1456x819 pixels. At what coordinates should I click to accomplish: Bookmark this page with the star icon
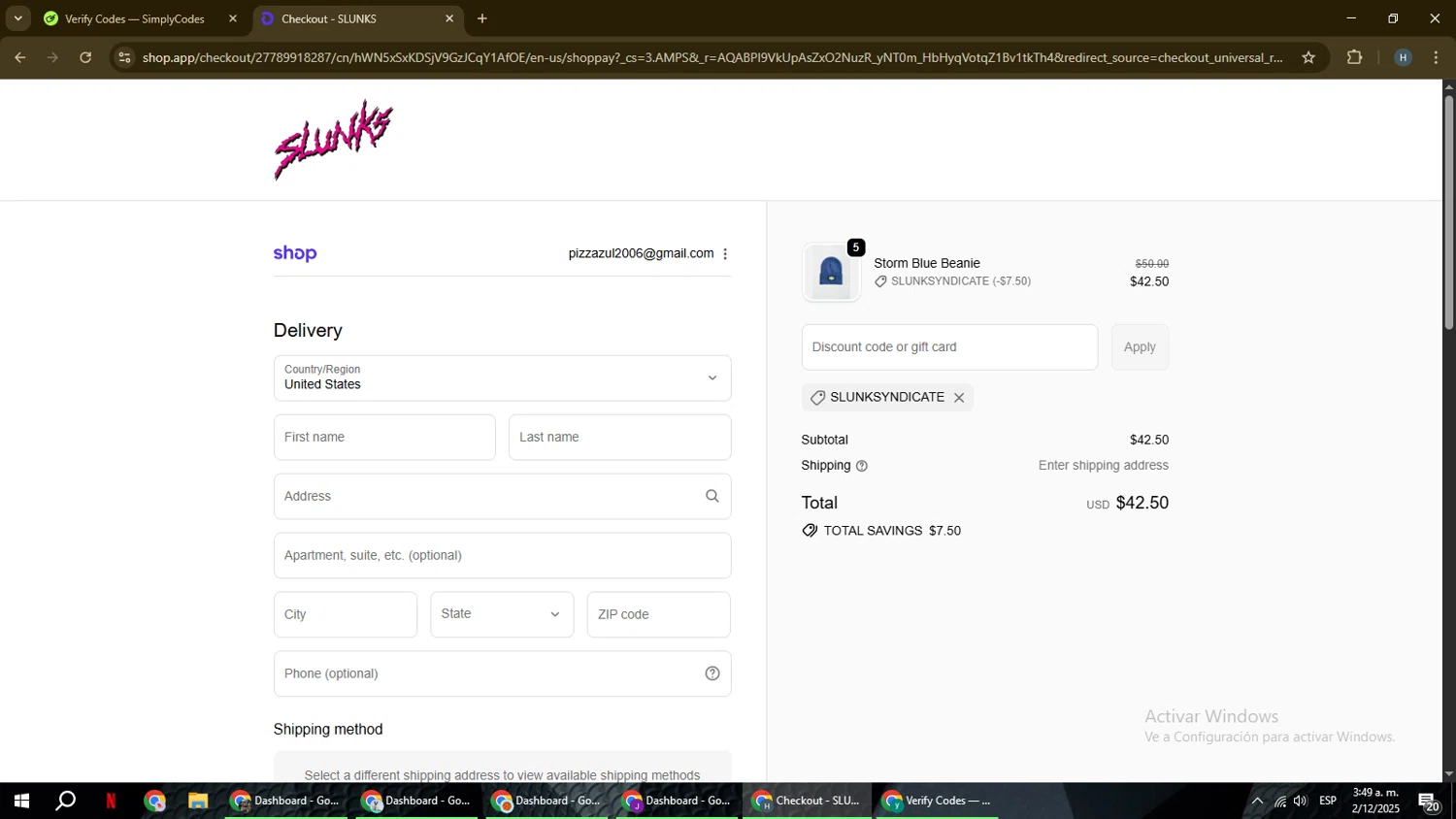pos(1308,57)
